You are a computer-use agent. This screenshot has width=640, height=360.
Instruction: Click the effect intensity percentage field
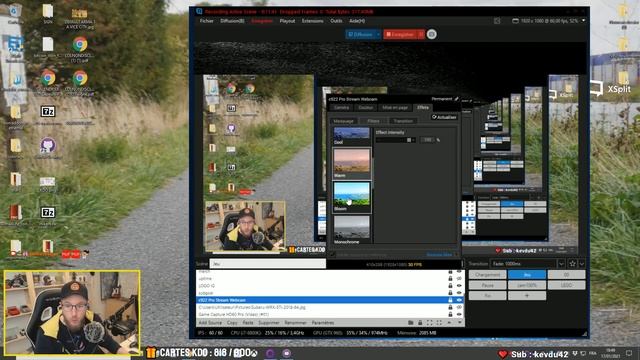tap(427, 140)
